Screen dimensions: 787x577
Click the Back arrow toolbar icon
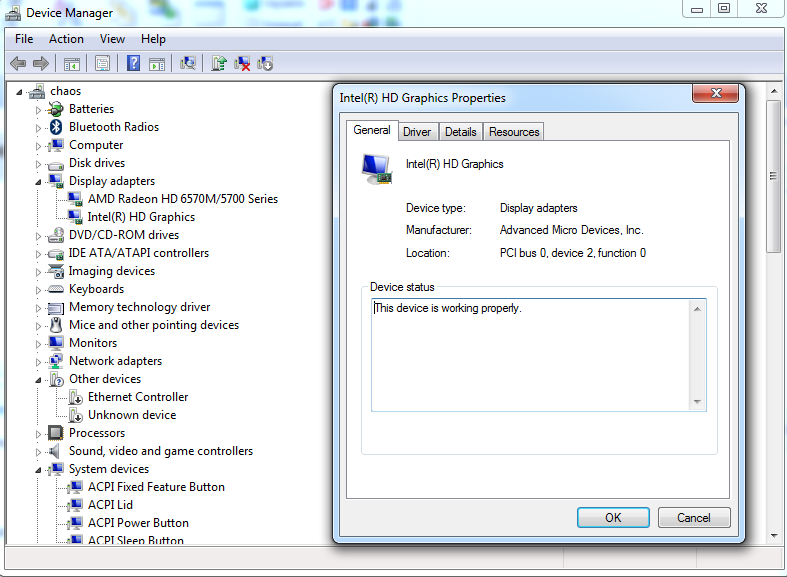pyautogui.click(x=18, y=63)
